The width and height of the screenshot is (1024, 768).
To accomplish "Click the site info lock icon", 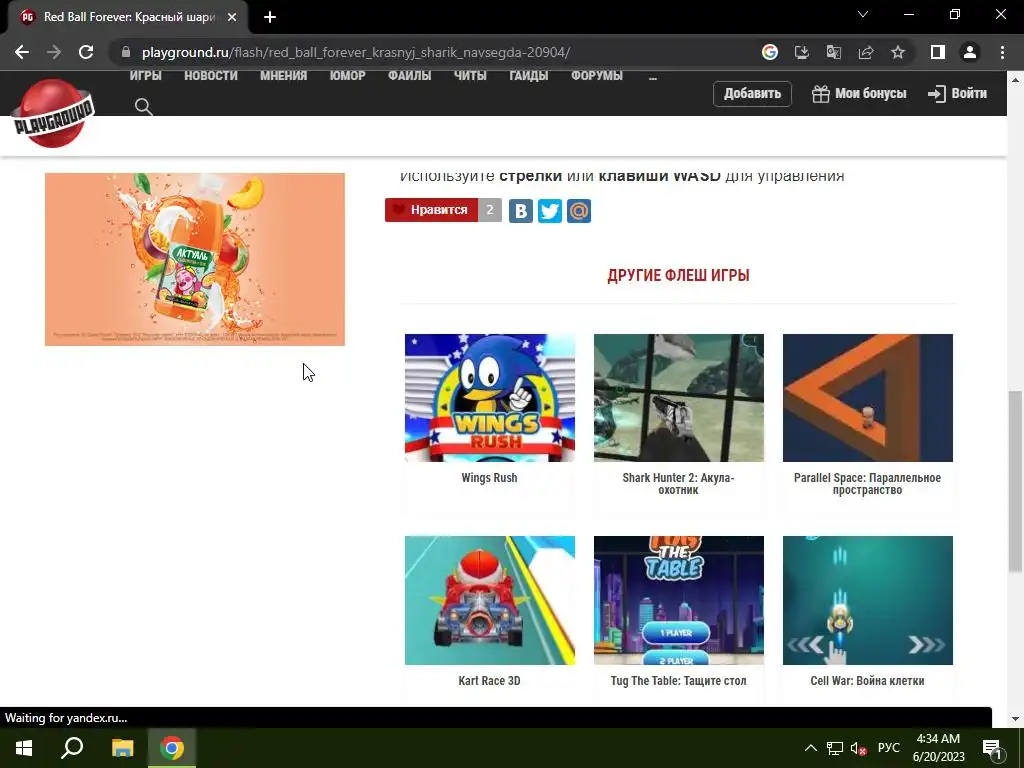I will [x=126, y=52].
